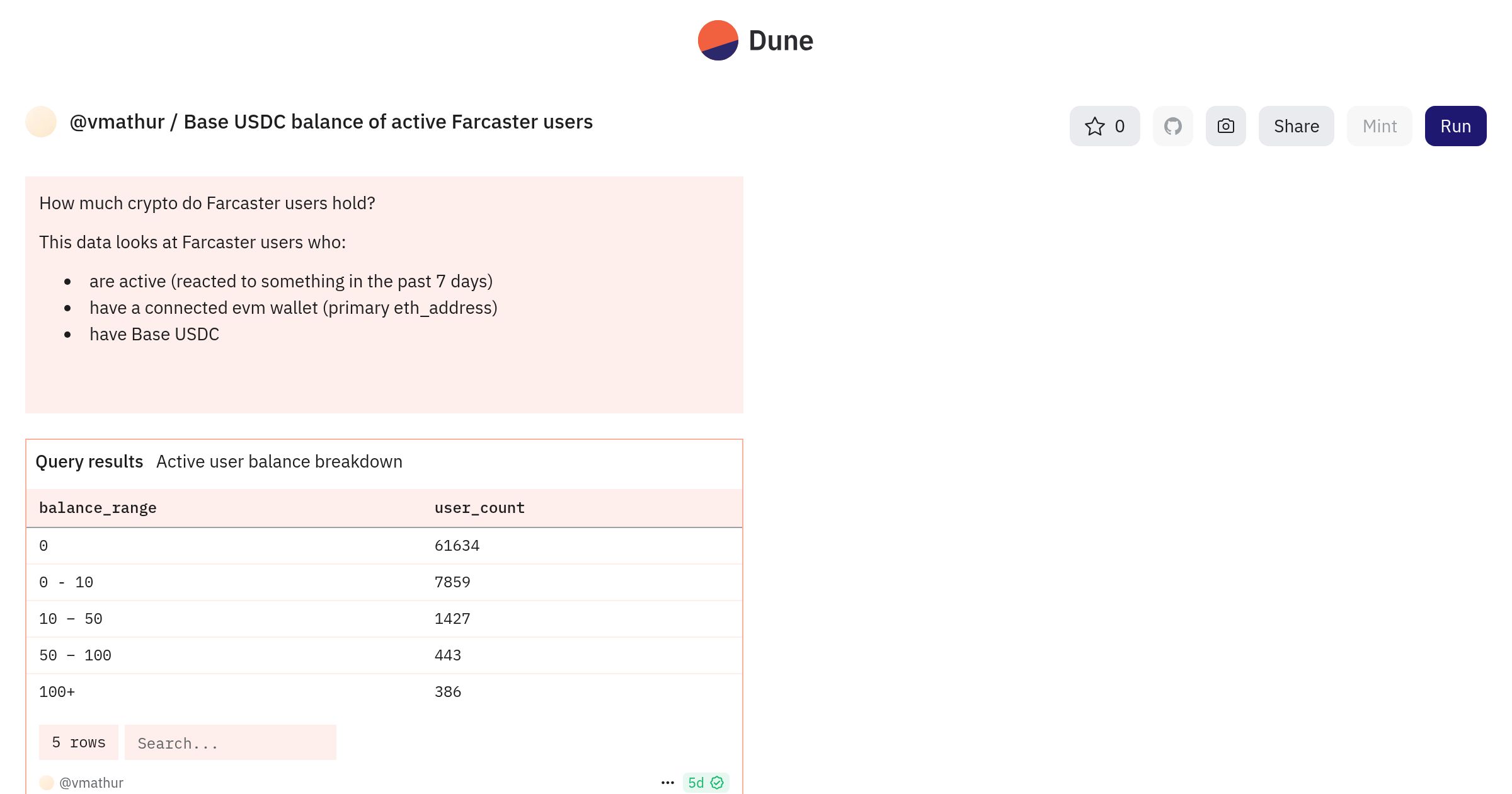Viewport: 1512px width, 794px height.
Task: Click the Share button
Action: [x=1296, y=126]
